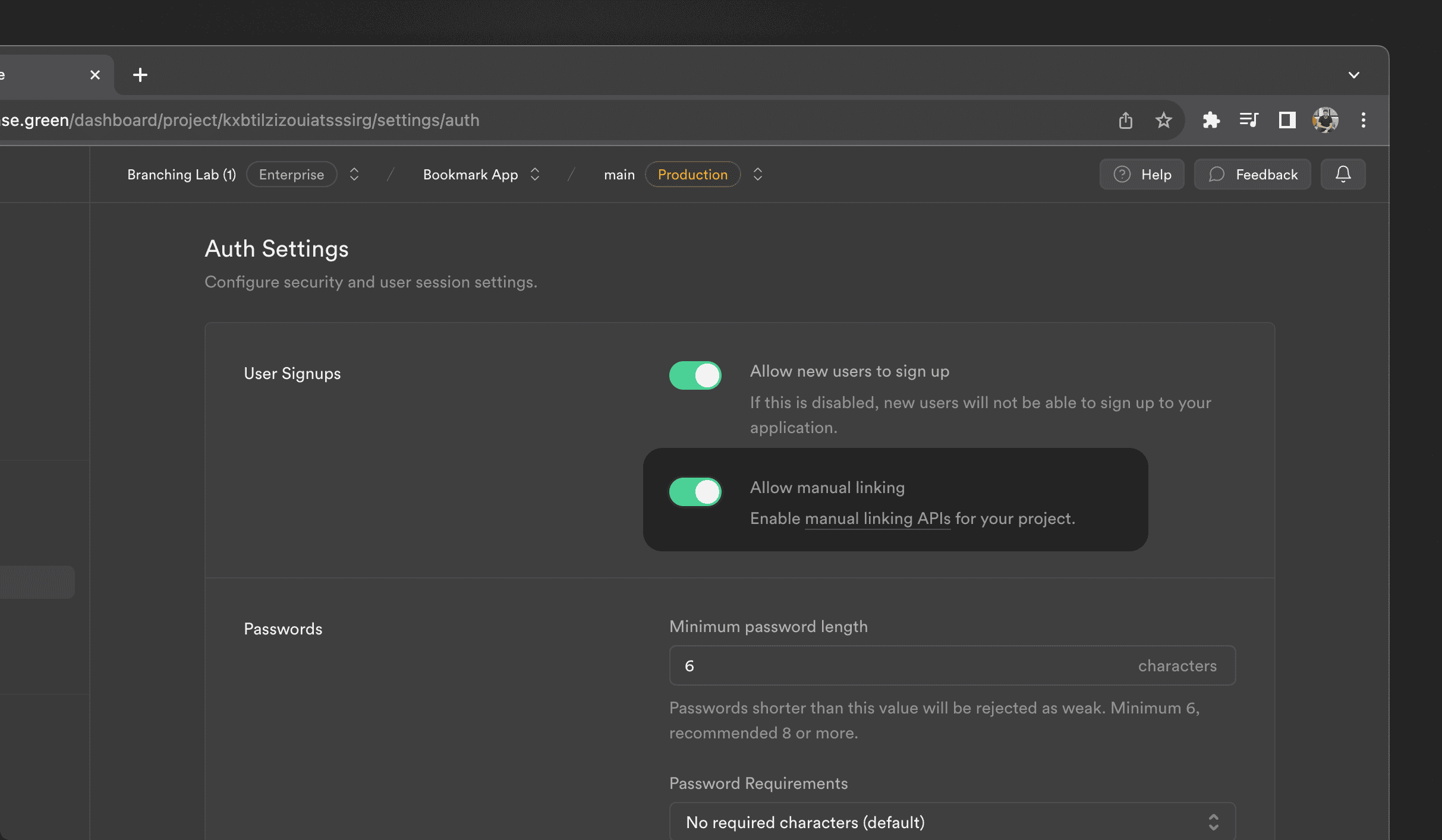
Task: Expand the Bookmark App project switcher
Action: pyautogui.click(x=535, y=175)
